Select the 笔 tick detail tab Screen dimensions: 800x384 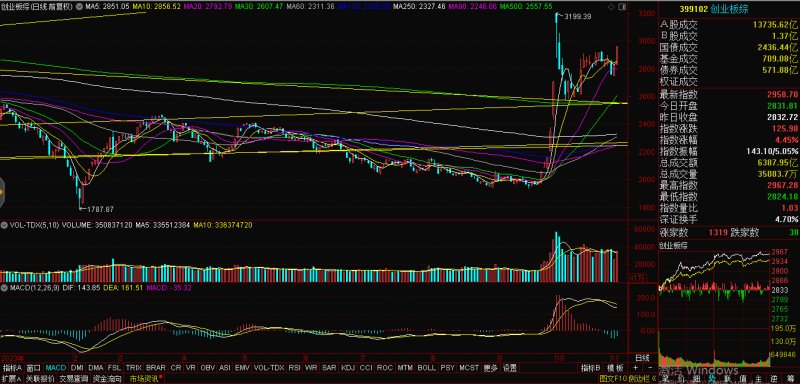click(665, 379)
